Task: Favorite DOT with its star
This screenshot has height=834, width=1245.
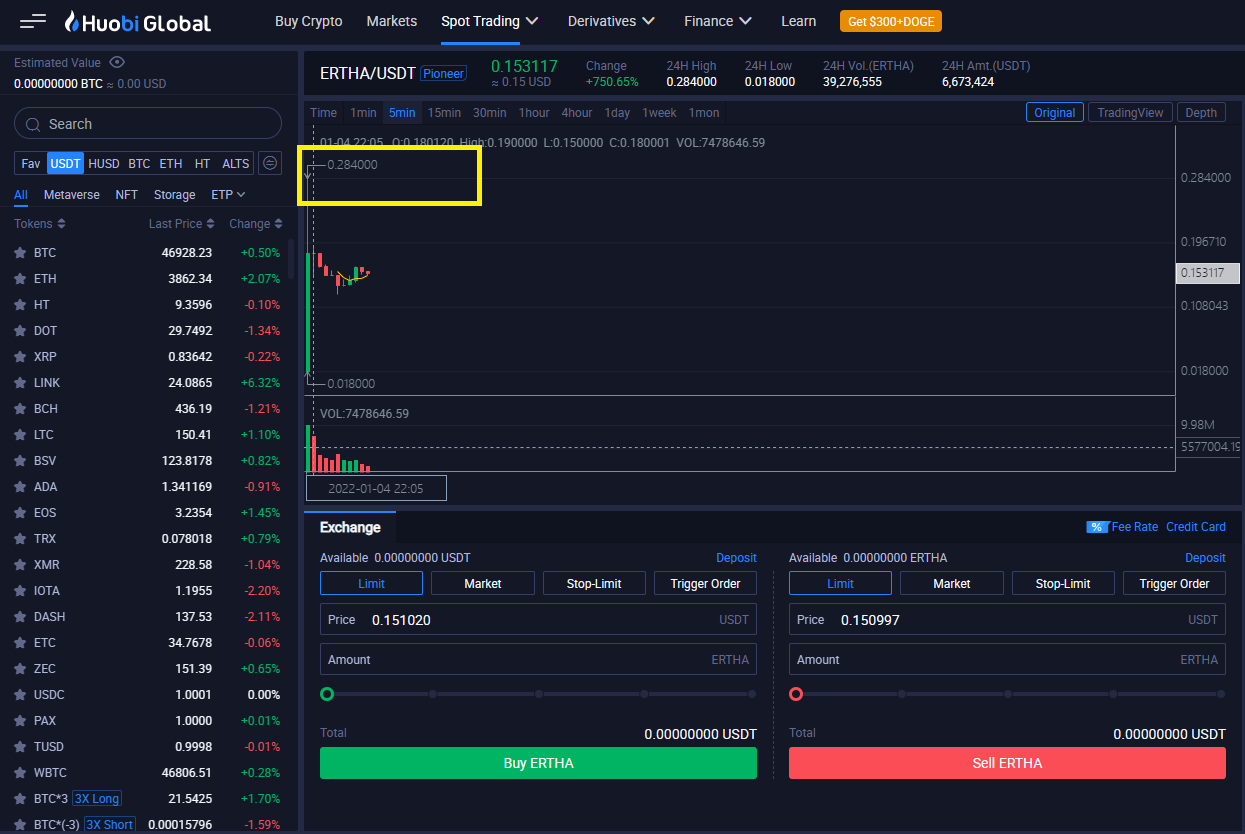Action: click(20, 331)
